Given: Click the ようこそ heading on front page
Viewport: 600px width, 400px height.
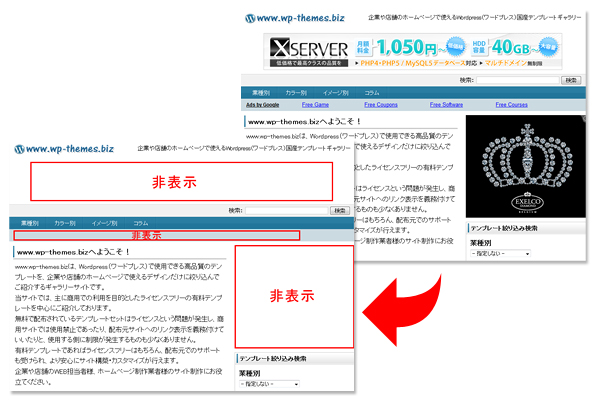Looking at the screenshot, I should pyautogui.click(x=73, y=252).
